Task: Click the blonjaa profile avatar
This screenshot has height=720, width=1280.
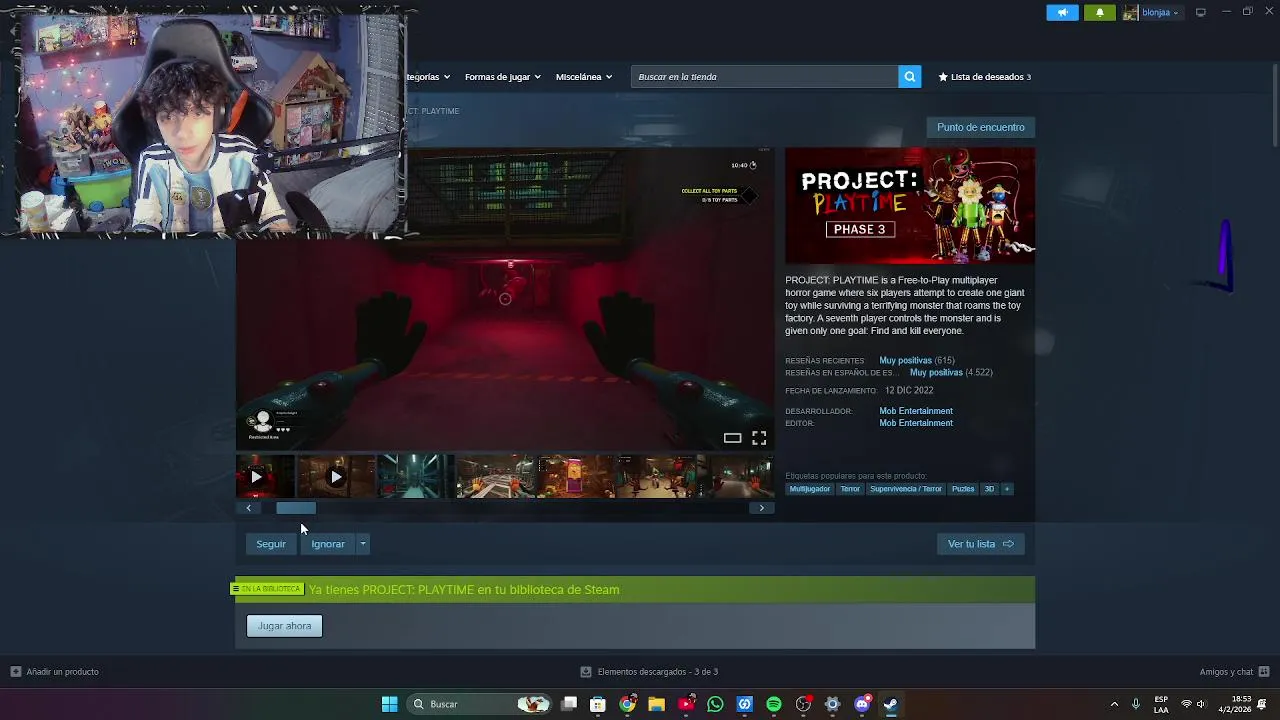Action: [x=1131, y=13]
